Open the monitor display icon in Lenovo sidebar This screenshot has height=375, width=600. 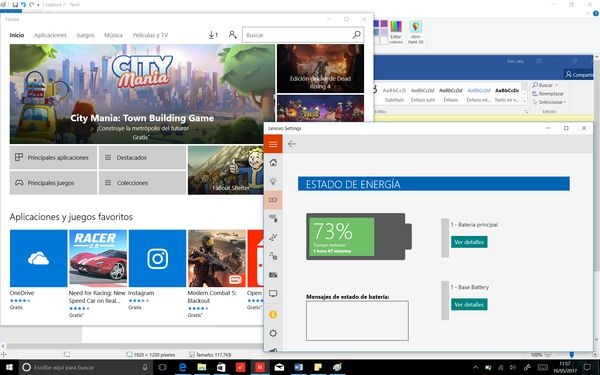(x=273, y=293)
